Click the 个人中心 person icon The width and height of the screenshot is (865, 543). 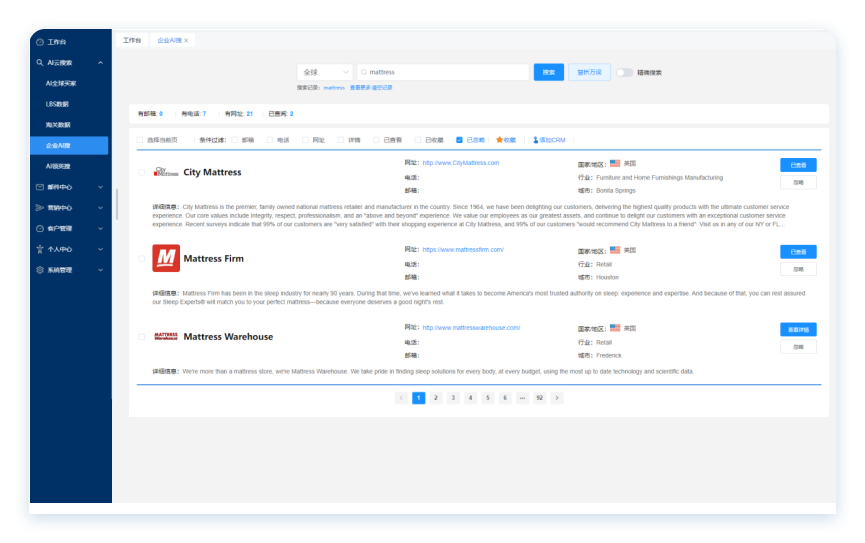40,249
